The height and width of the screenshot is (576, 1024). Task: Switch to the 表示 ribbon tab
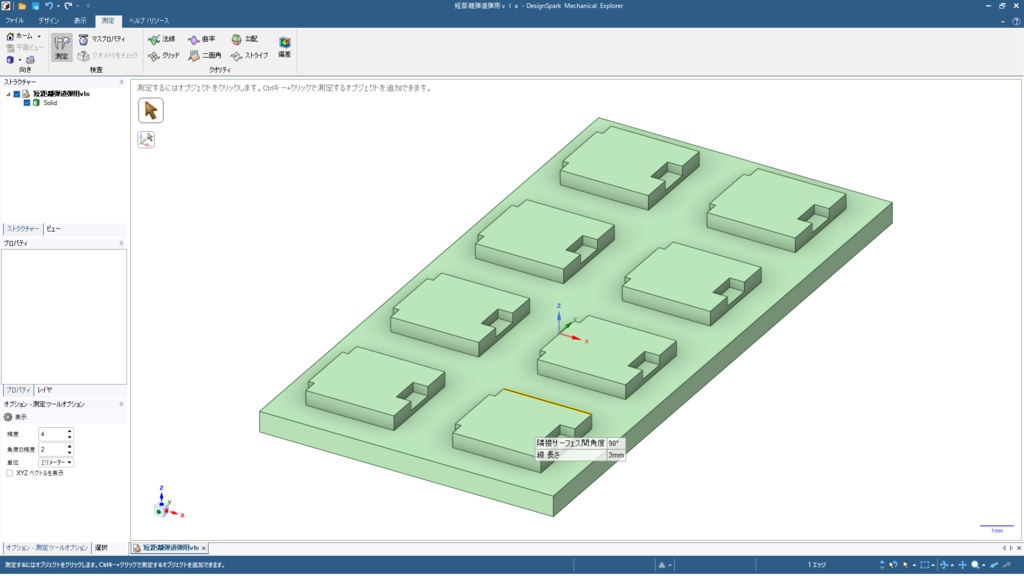80,21
